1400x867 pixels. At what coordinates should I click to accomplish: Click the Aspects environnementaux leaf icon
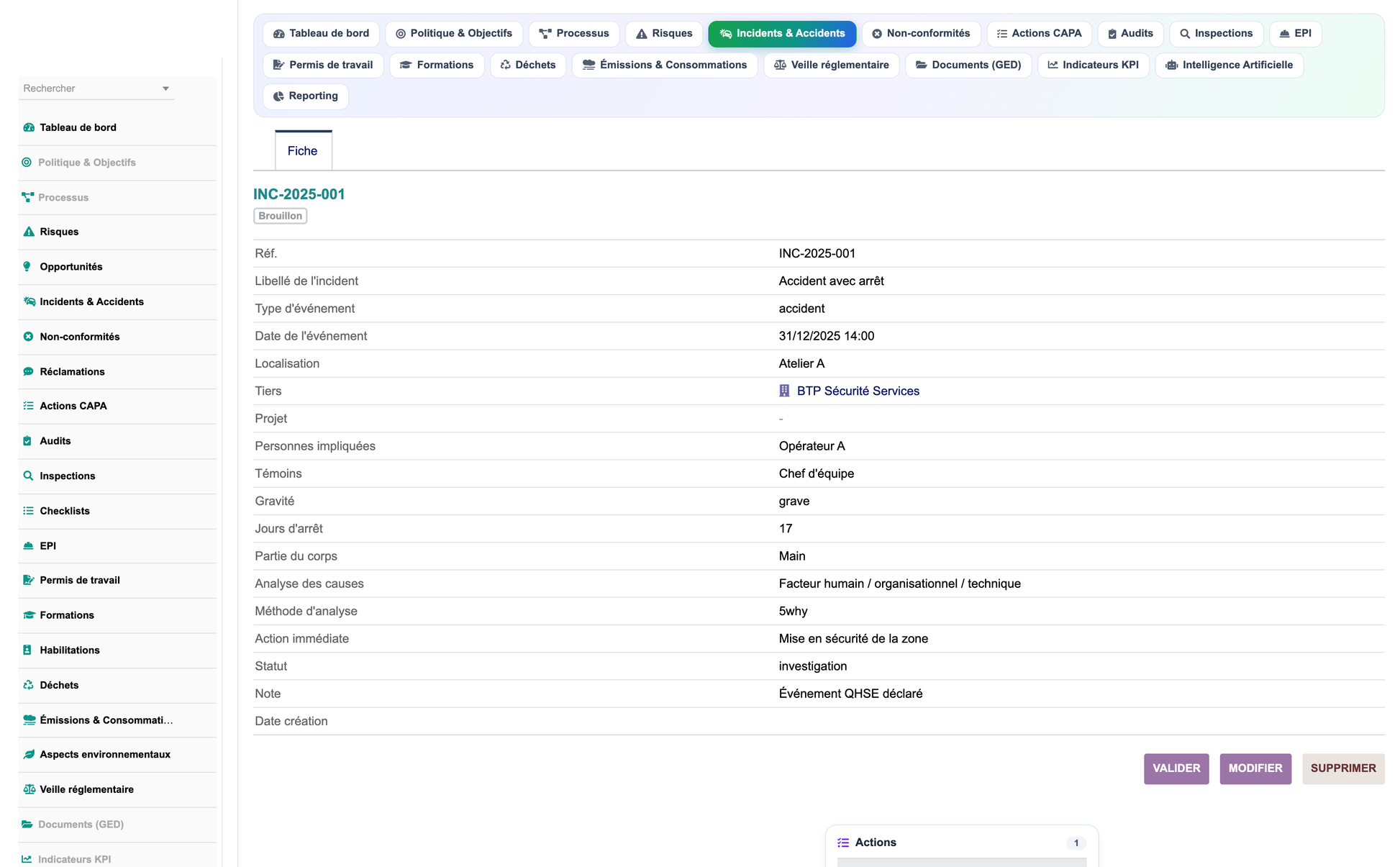point(29,755)
